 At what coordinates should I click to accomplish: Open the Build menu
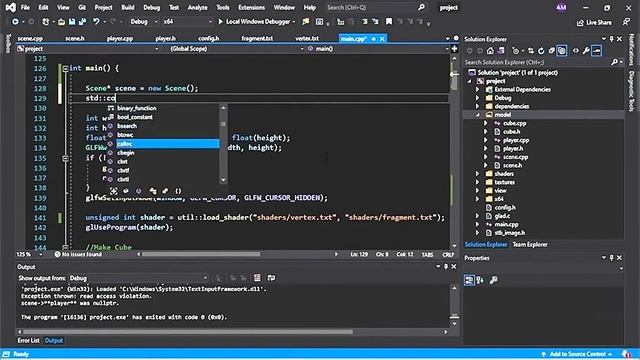[128, 7]
